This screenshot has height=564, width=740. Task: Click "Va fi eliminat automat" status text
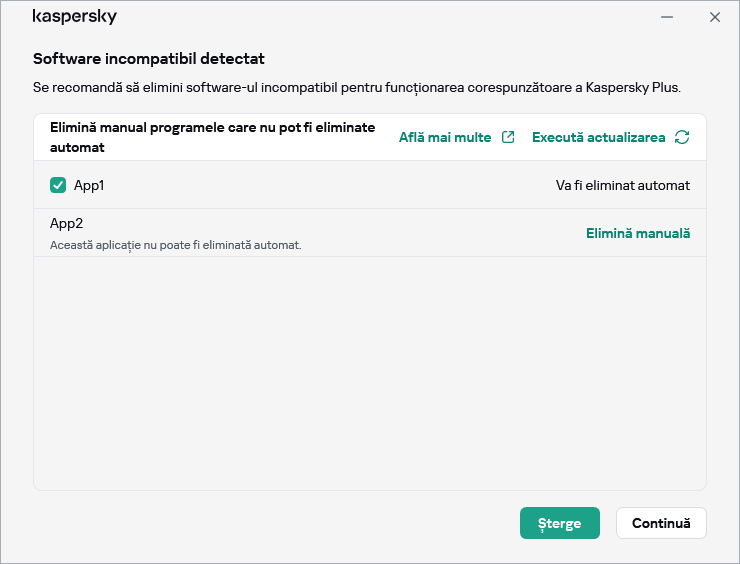(622, 185)
